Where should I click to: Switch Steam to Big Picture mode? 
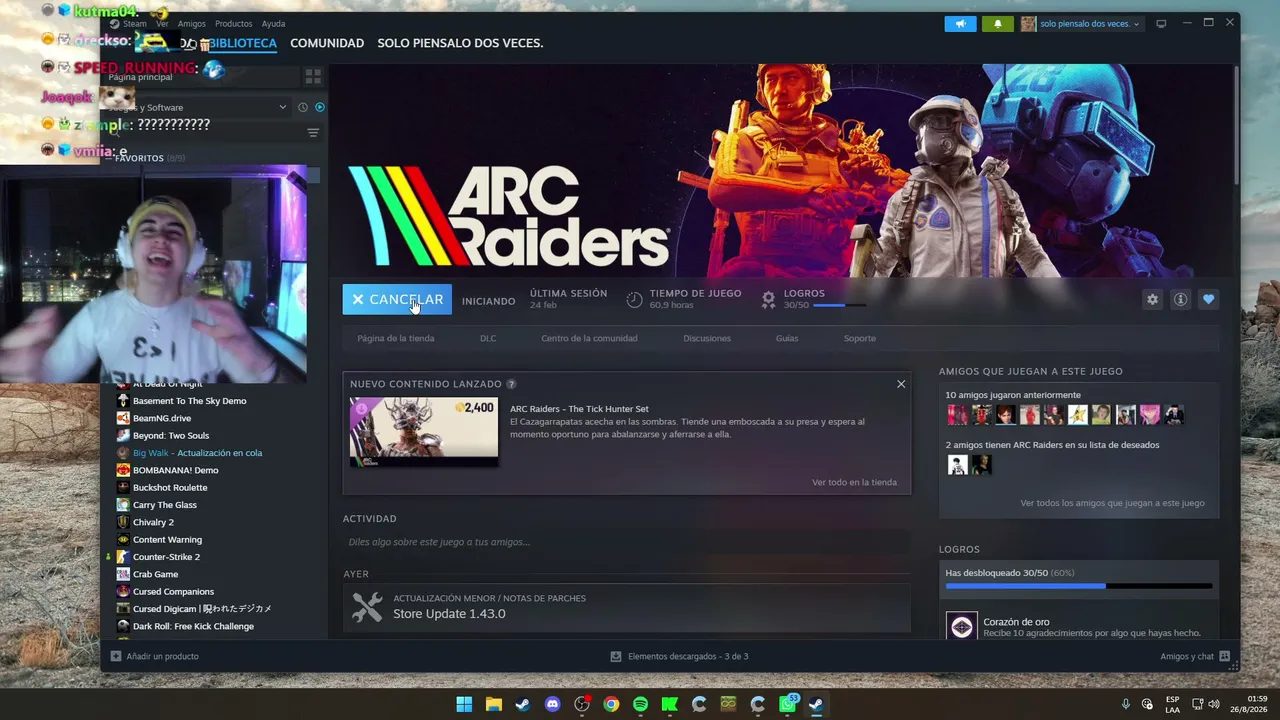click(1161, 24)
